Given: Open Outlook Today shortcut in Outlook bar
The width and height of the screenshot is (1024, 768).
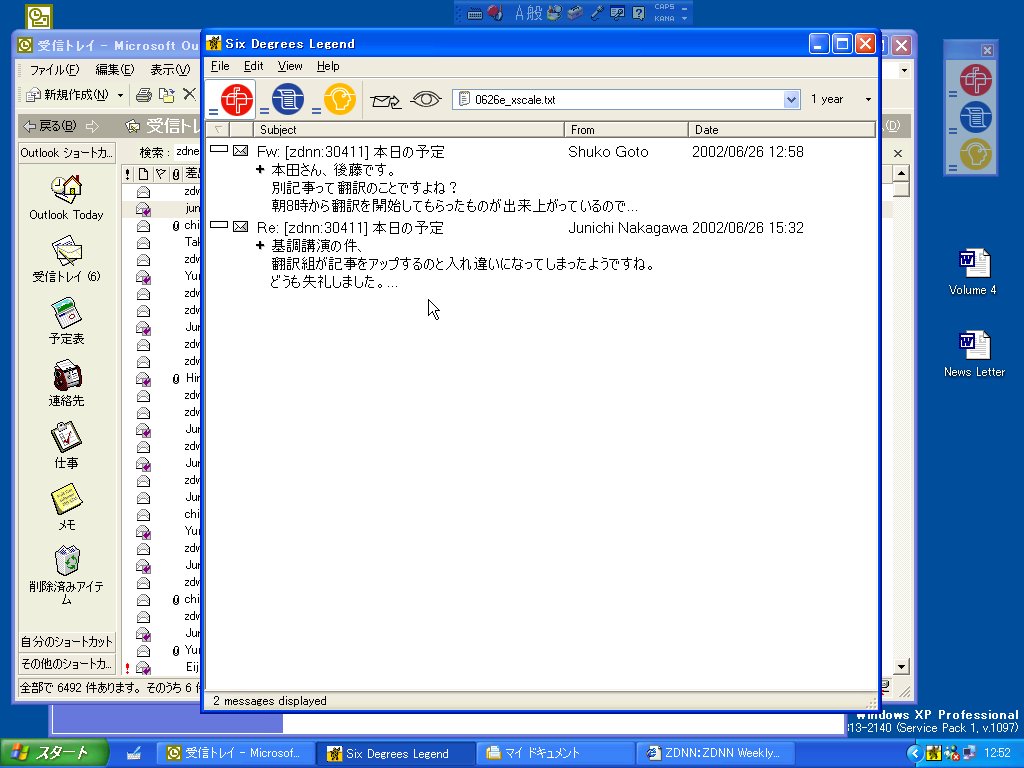Looking at the screenshot, I should (66, 196).
